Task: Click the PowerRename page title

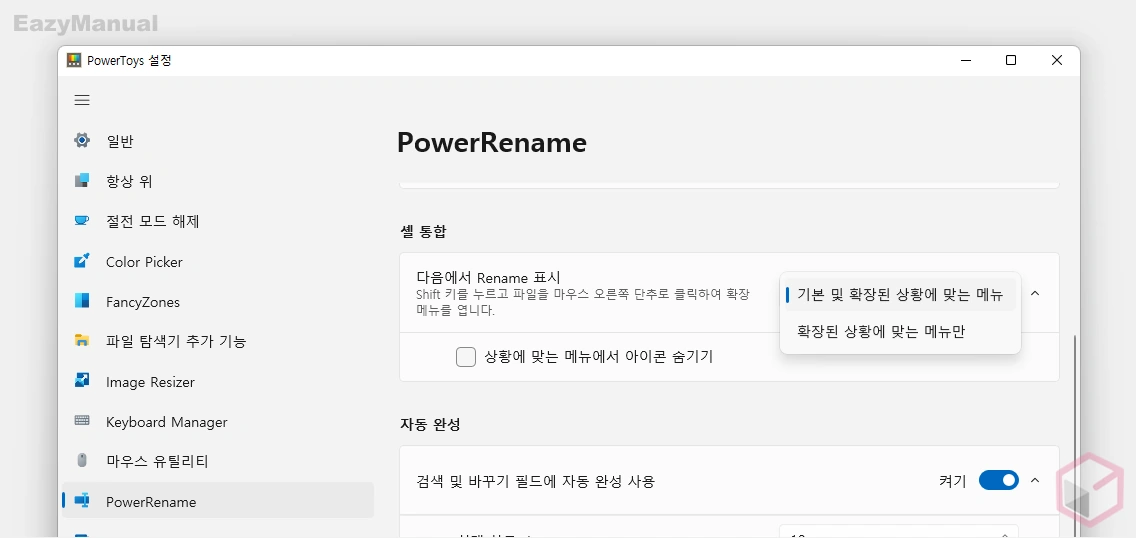Action: click(492, 143)
